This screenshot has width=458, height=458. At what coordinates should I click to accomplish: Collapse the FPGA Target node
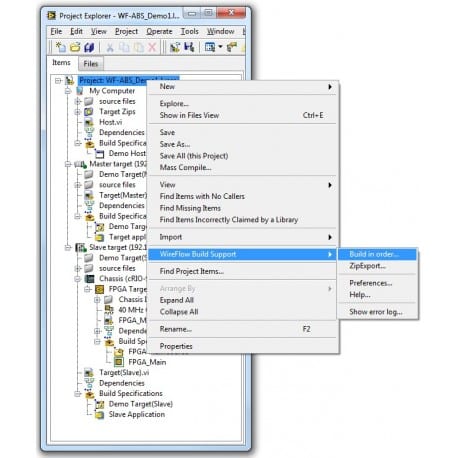pos(88,289)
